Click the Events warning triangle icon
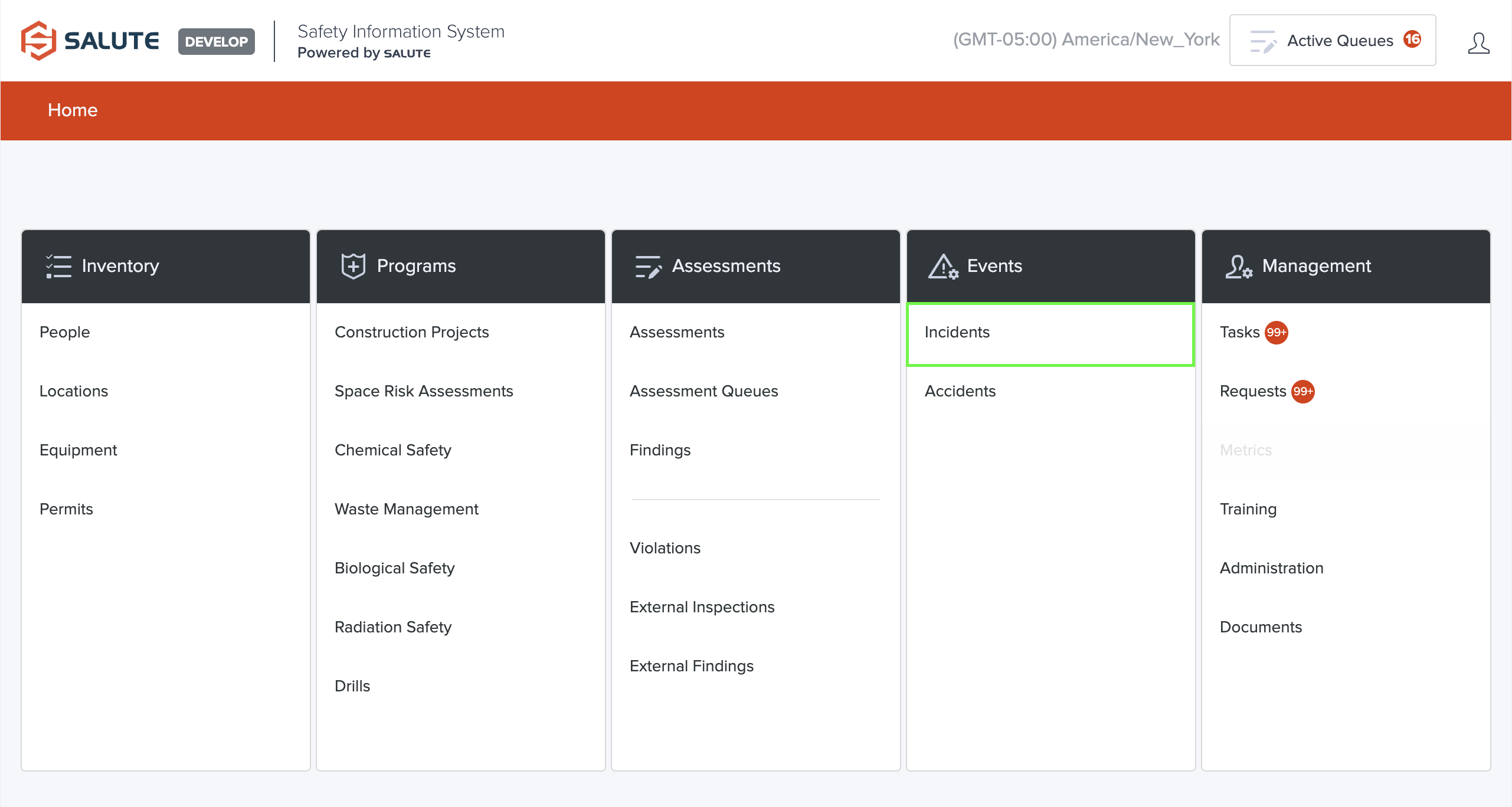Screen dimensions: 1512x807 (x=942, y=267)
